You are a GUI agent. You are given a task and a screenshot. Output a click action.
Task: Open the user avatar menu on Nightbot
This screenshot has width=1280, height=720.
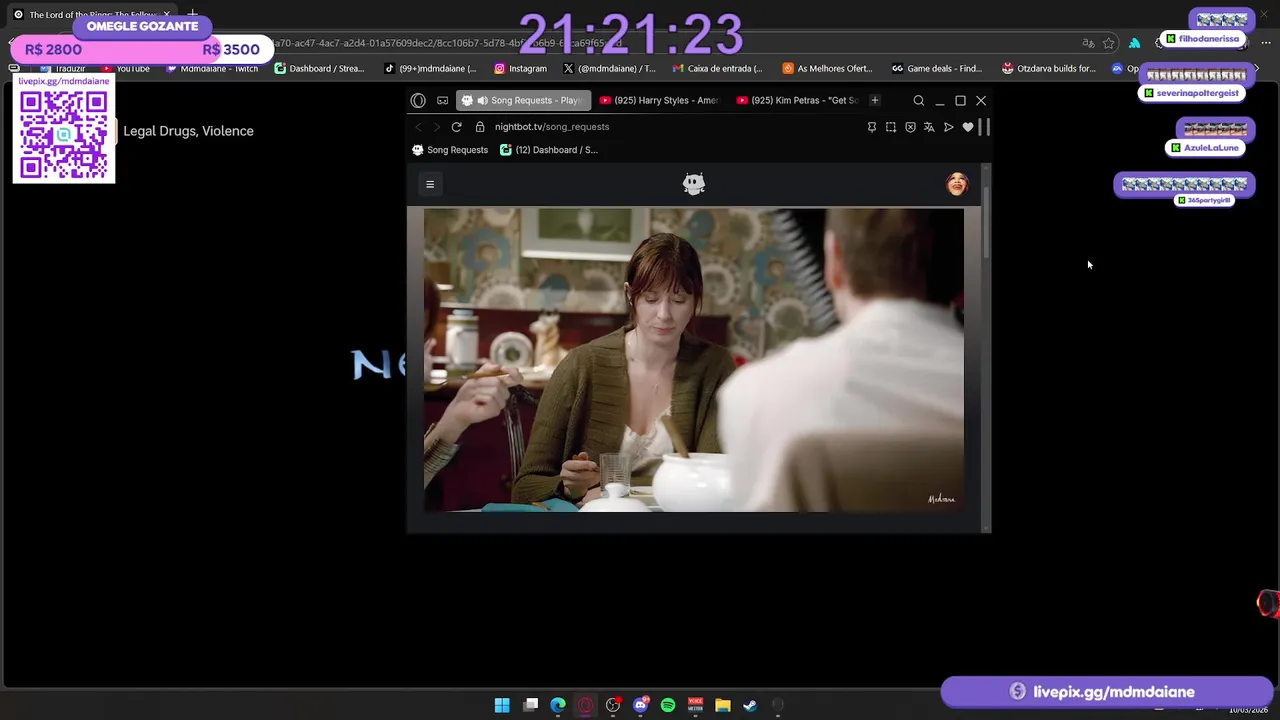click(957, 184)
